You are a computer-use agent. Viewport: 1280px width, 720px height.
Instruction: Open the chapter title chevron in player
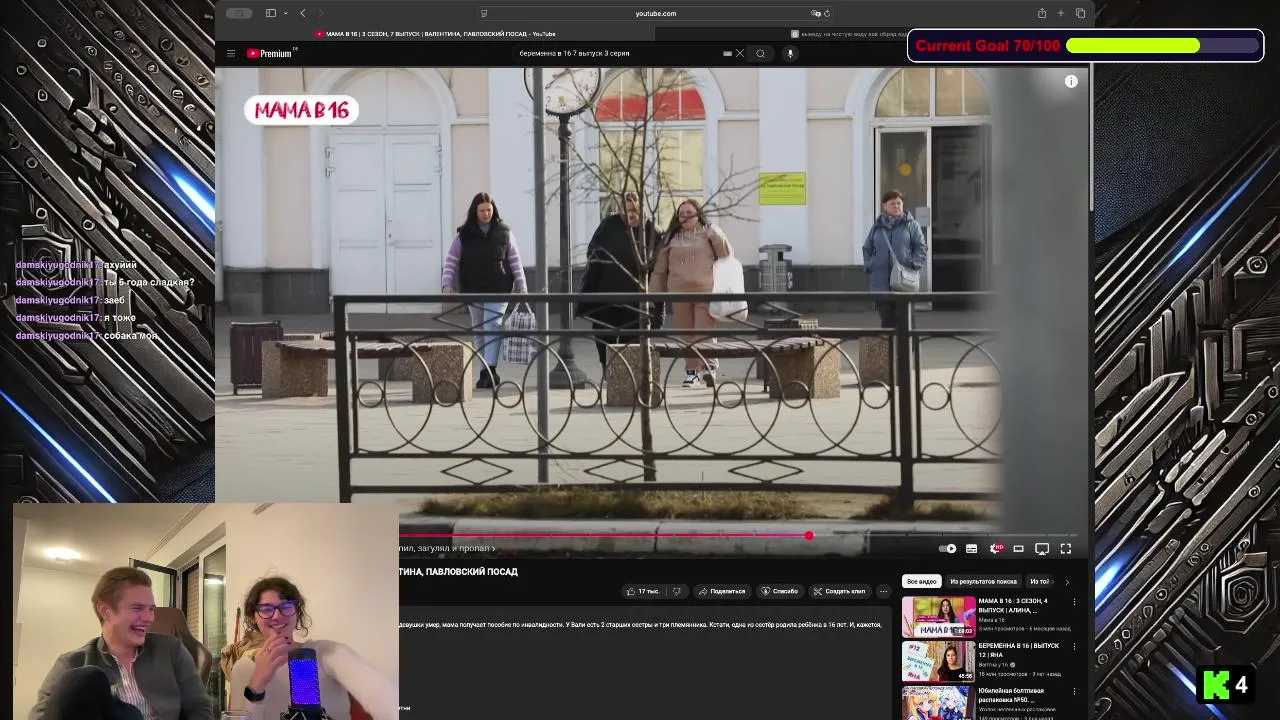(493, 549)
